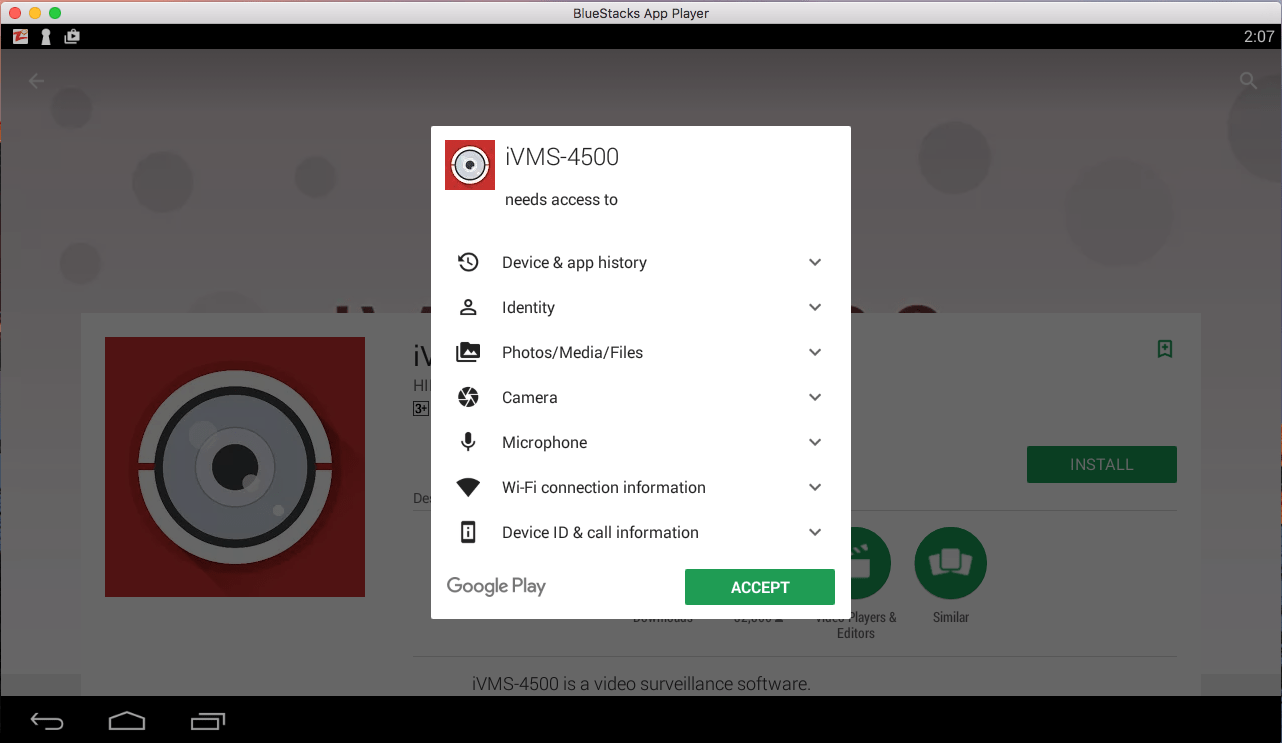The height and width of the screenshot is (743, 1282).
Task: Click the INSTALL button behind dialog
Action: [1102, 464]
